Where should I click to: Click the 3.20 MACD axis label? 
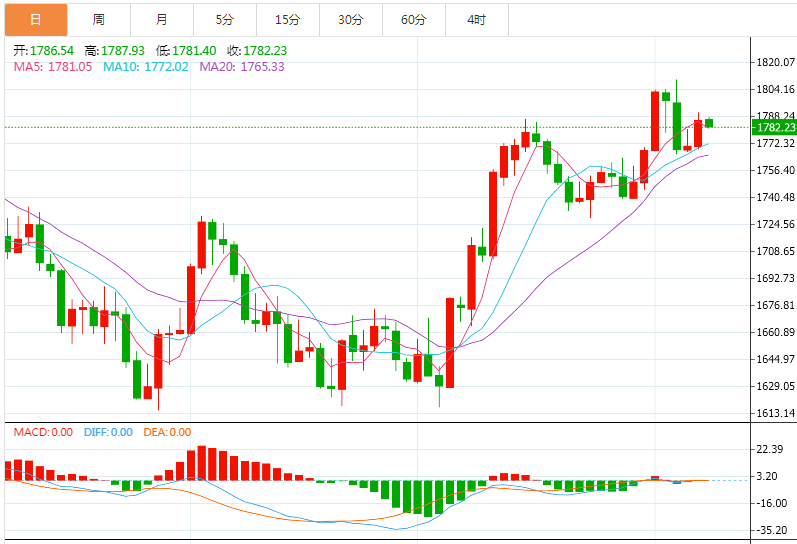click(x=768, y=476)
